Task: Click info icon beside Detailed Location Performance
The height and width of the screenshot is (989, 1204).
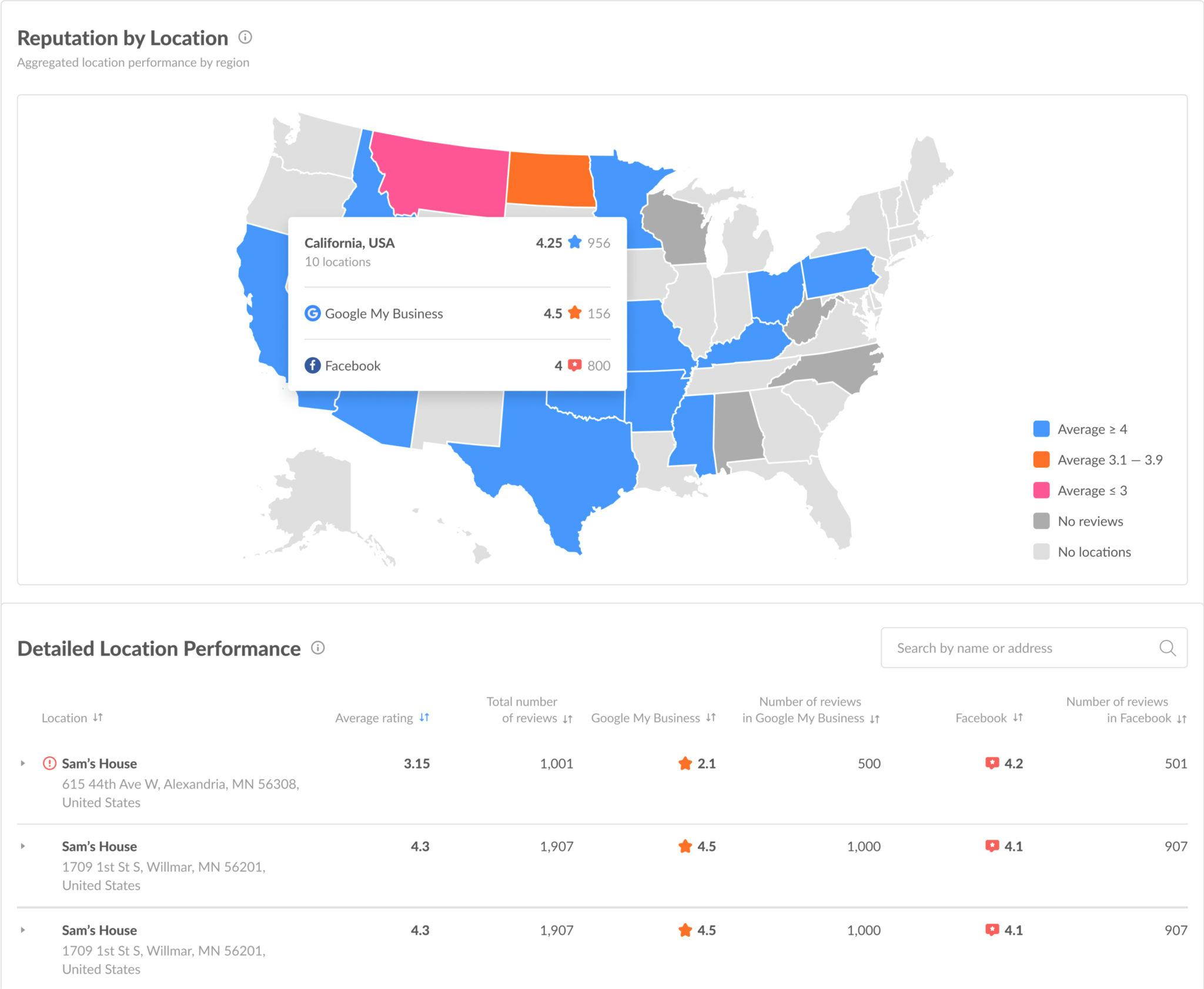Action: click(x=318, y=648)
